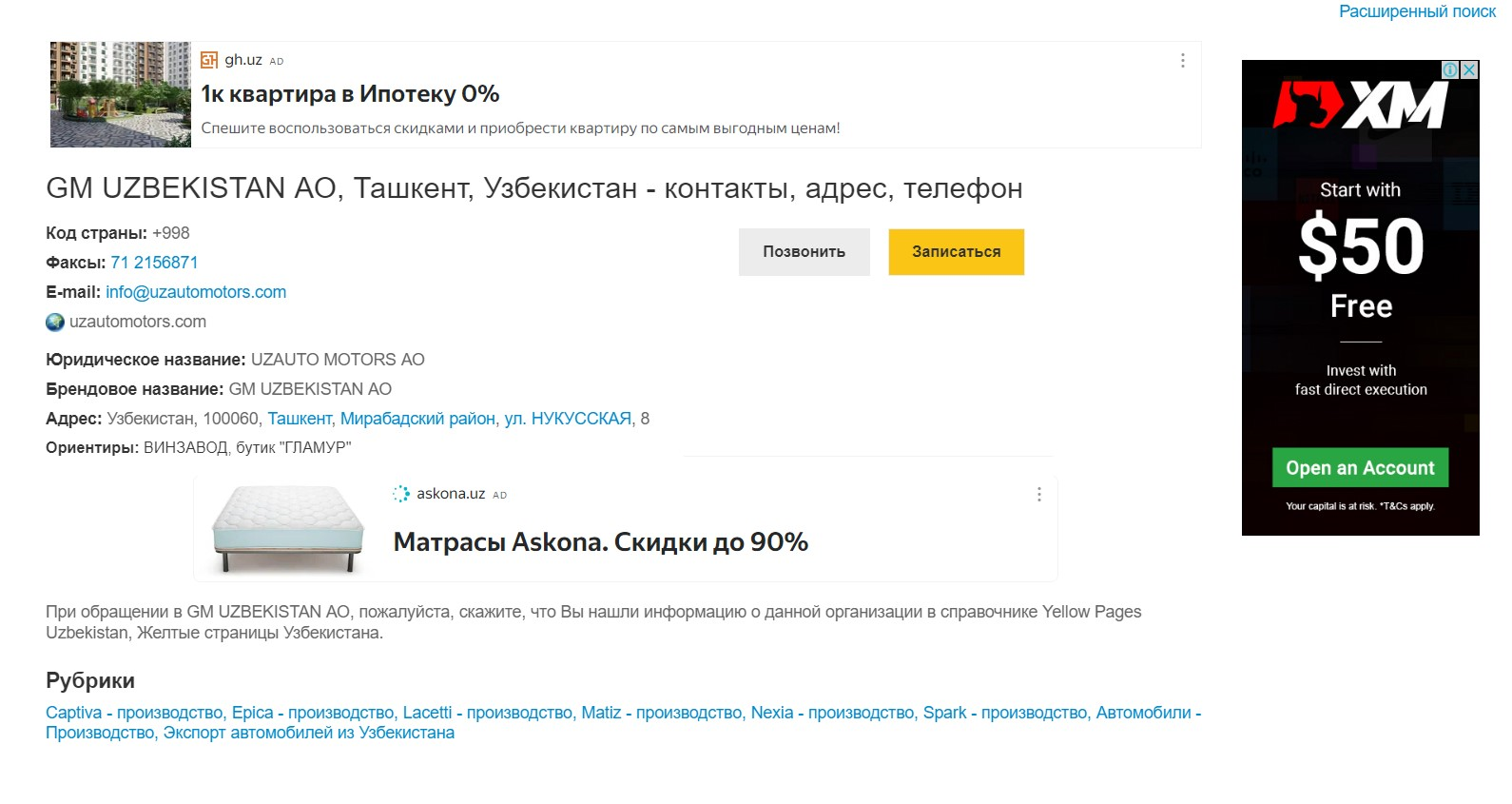Close the XM advertisement with X icon
The image size is (1512, 804).
(1470, 69)
